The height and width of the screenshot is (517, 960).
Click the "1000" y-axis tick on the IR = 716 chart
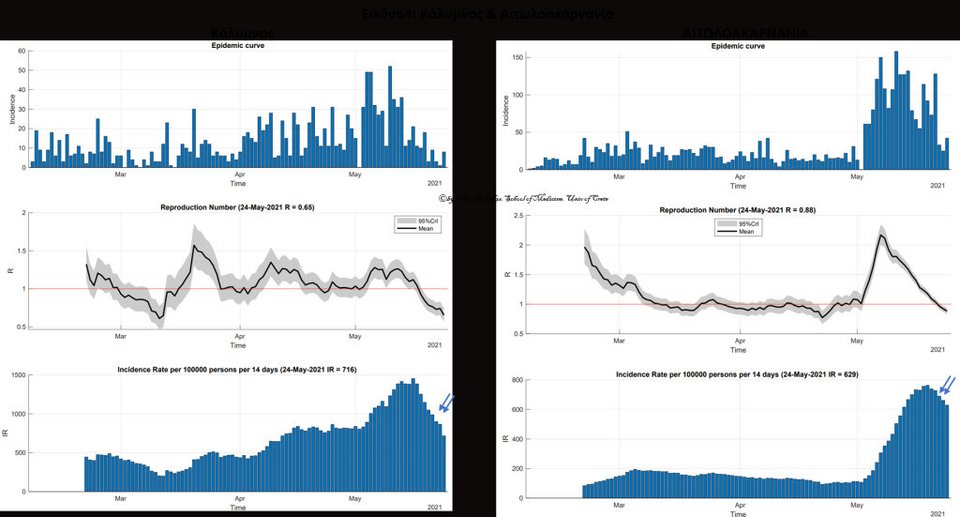tap(19, 414)
